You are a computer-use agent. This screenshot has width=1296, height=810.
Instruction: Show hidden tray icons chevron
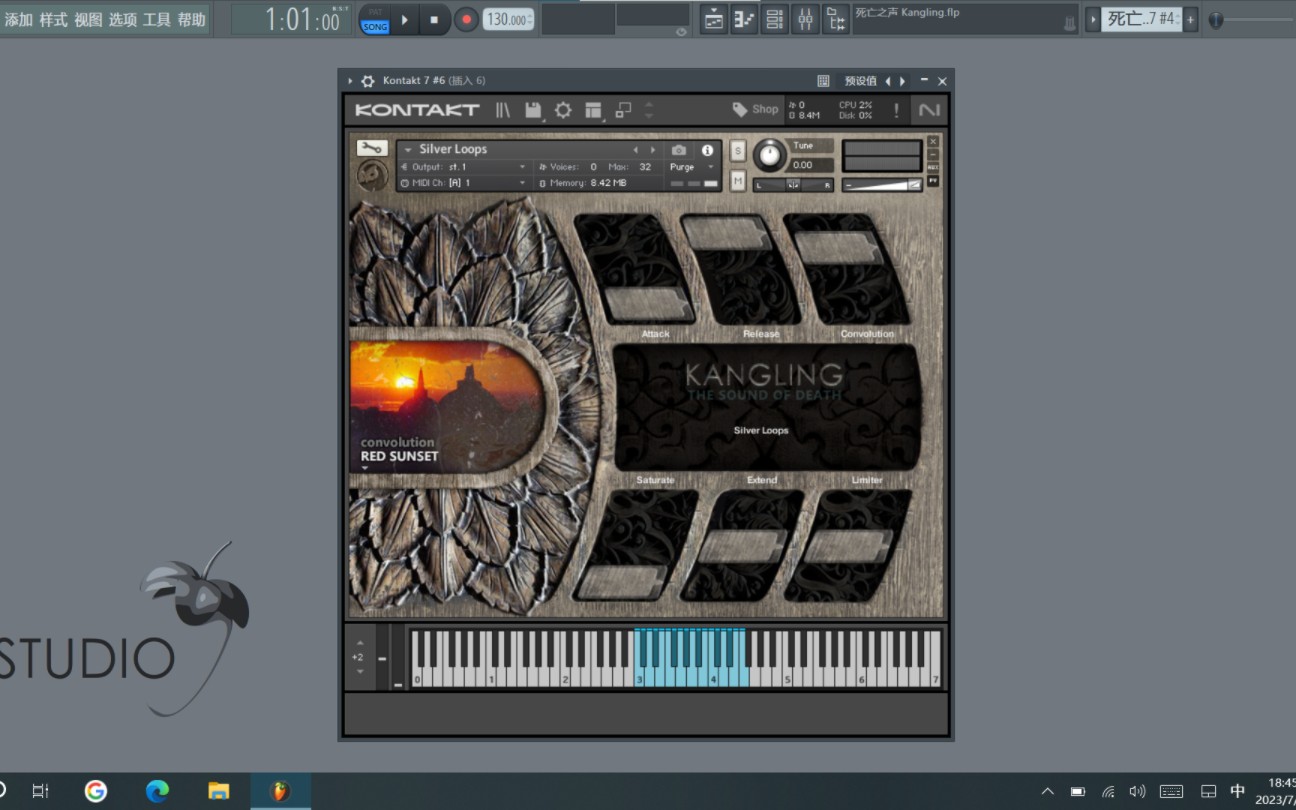[x=1047, y=792]
